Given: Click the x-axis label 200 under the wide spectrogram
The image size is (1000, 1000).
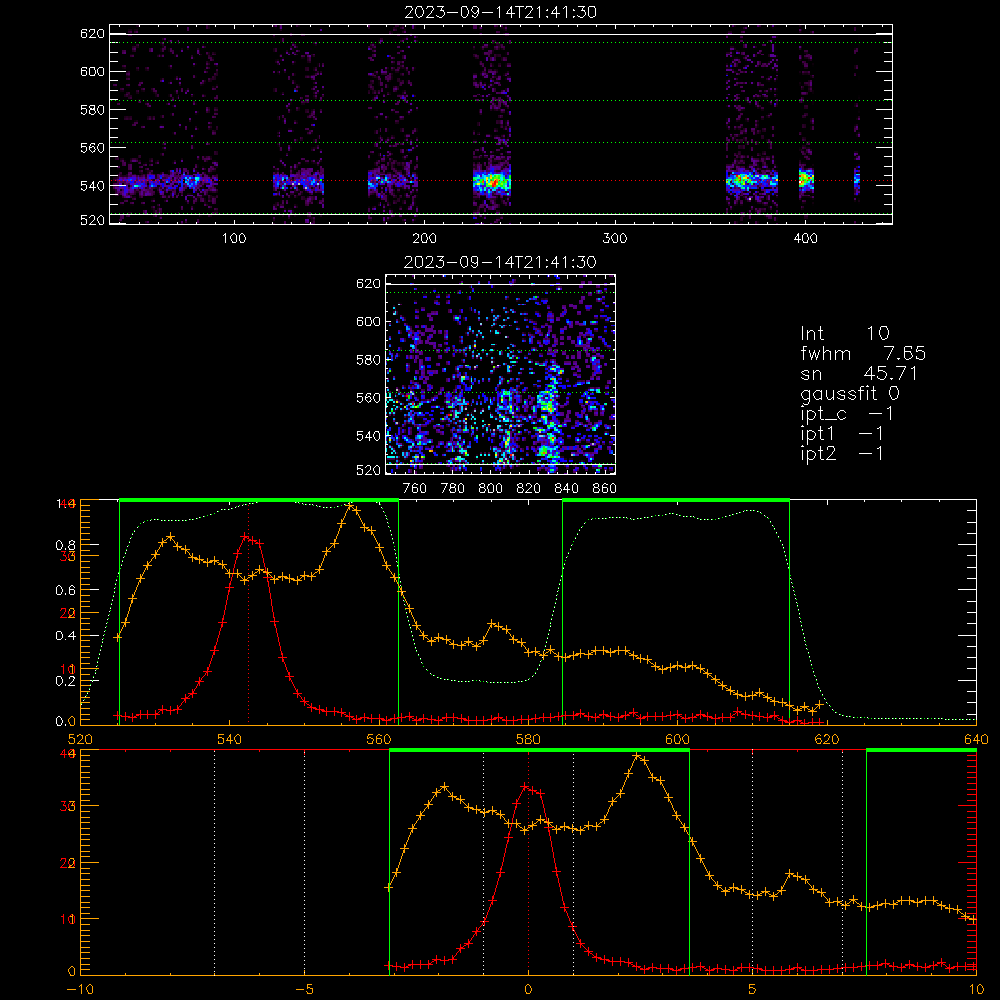Looking at the screenshot, I should pyautogui.click(x=424, y=238).
